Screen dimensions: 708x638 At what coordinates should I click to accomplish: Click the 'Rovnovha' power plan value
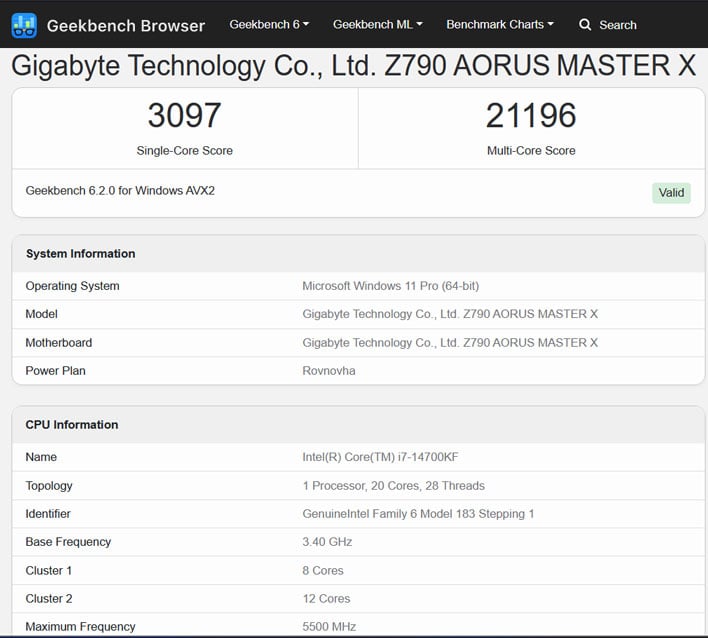[329, 371]
